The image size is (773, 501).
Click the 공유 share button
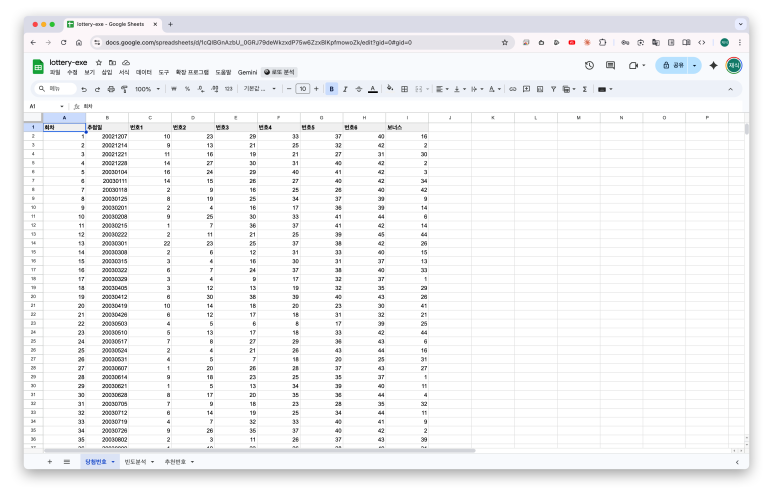[x=678, y=65]
